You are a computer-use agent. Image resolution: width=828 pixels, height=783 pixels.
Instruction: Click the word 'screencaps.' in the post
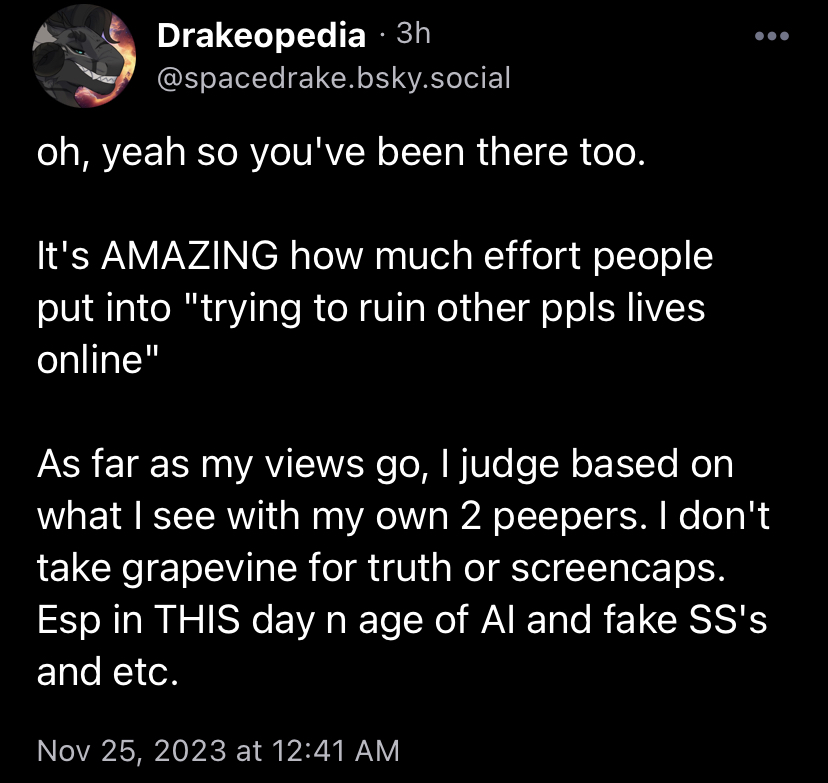tap(618, 569)
